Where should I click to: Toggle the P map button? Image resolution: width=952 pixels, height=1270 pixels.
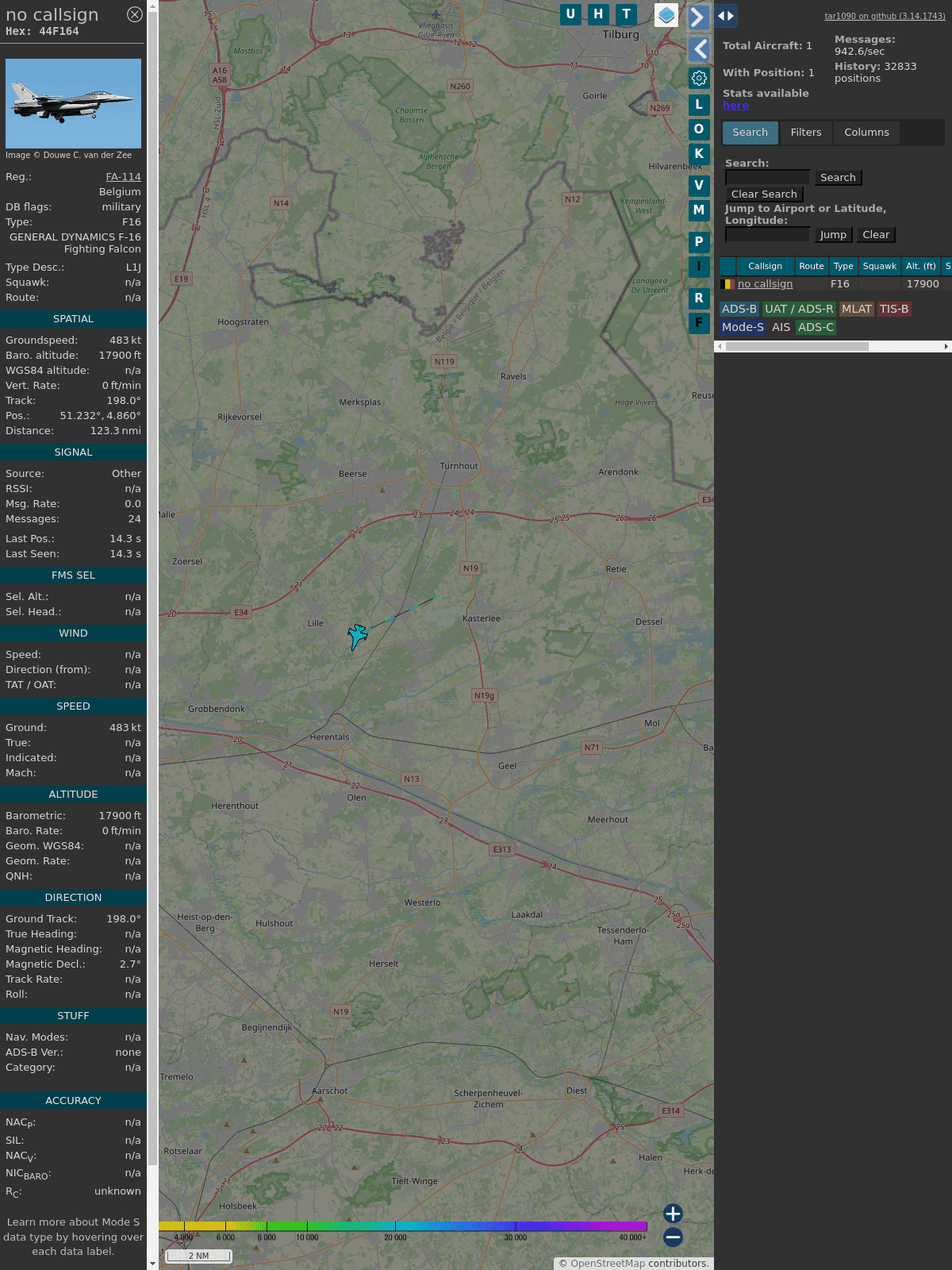tap(699, 242)
